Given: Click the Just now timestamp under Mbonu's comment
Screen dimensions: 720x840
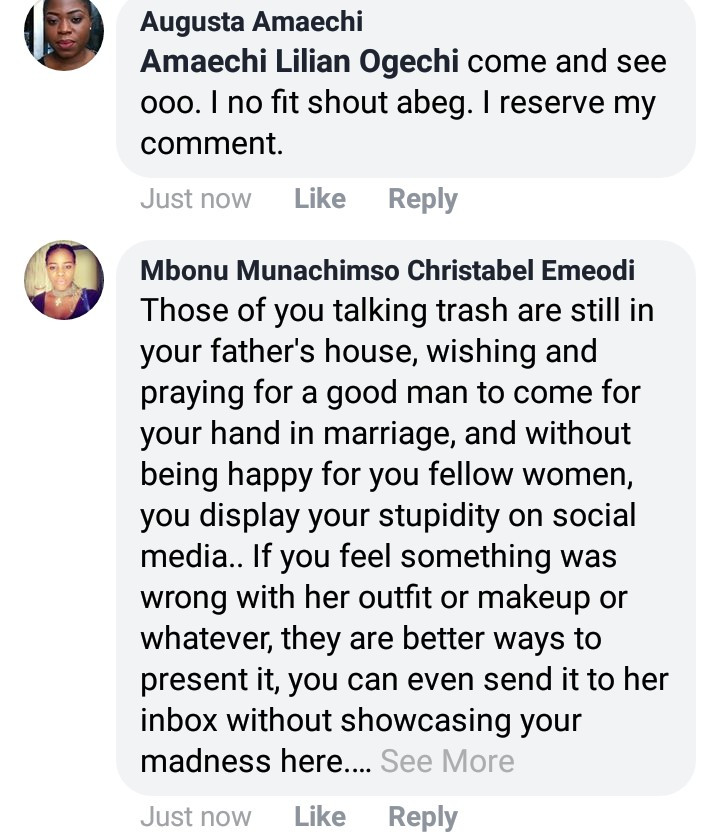Looking at the screenshot, I should [195, 817].
